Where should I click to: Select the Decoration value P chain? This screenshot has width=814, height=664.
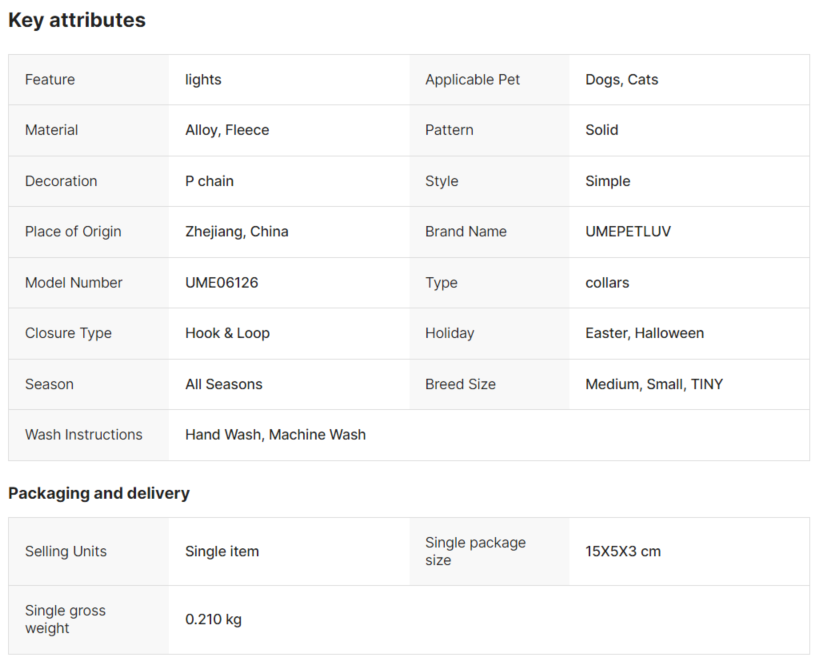tap(209, 181)
